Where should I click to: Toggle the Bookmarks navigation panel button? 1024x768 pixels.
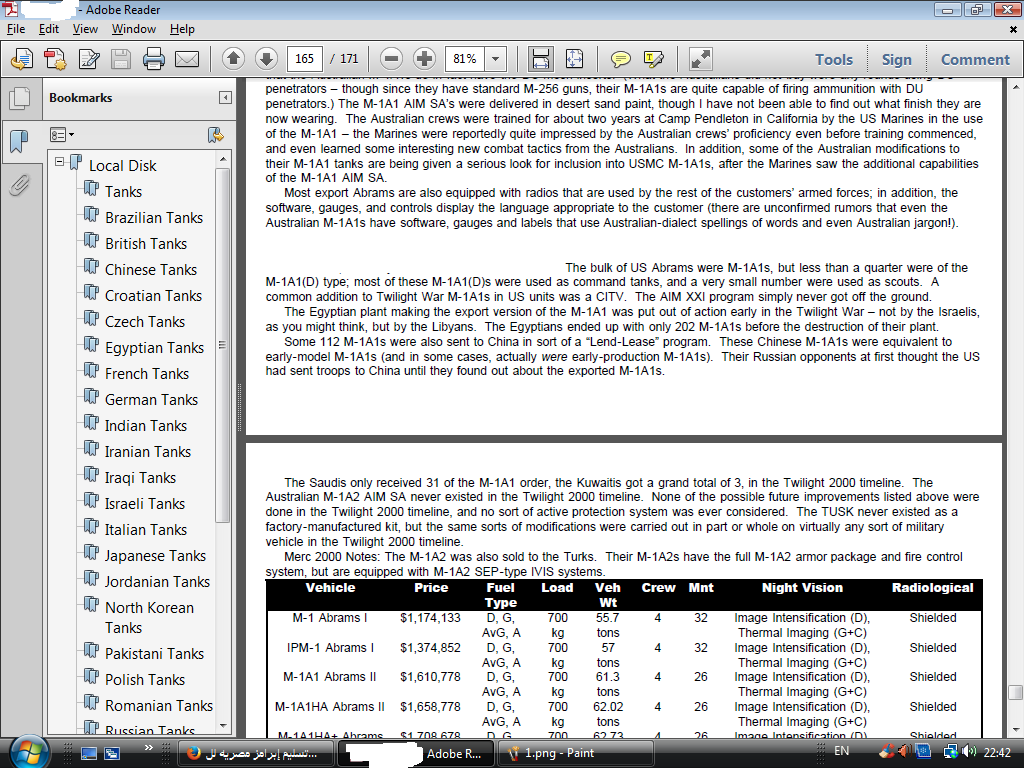point(20,141)
